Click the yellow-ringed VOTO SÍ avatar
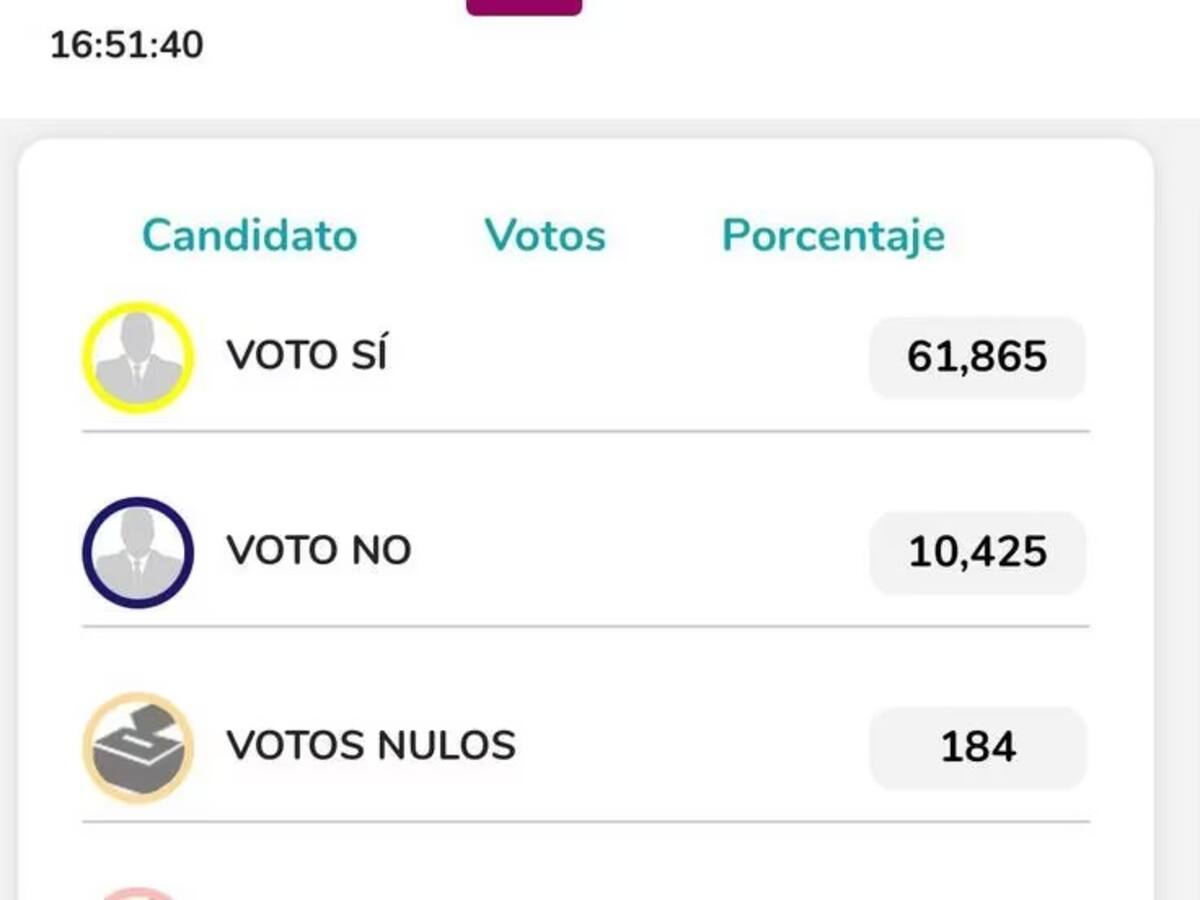This screenshot has width=1200, height=900. 137,357
